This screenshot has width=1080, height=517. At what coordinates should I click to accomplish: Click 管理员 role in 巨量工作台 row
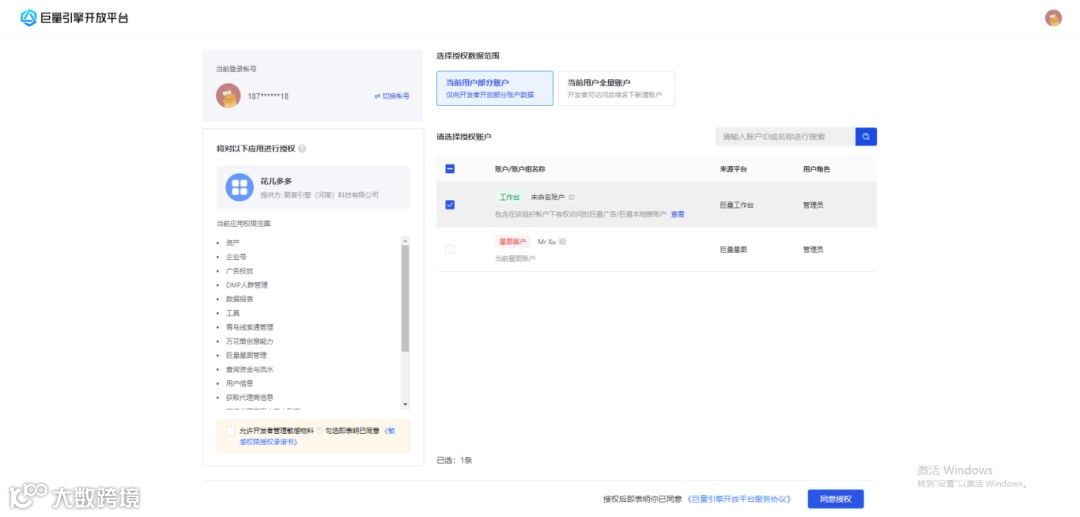813,205
